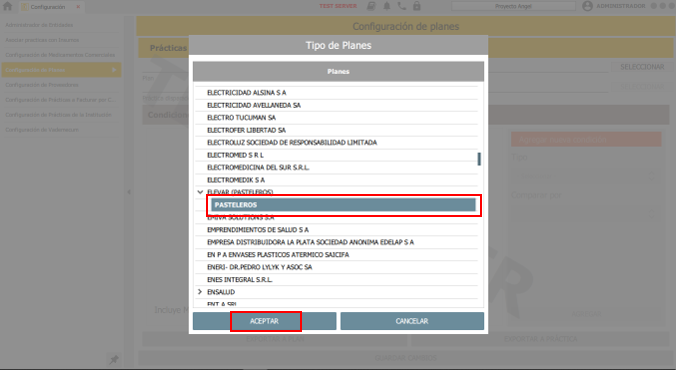Image resolution: width=676 pixels, height=371 pixels.
Task: Click the plan list scrollbar thumb
Action: [479, 159]
